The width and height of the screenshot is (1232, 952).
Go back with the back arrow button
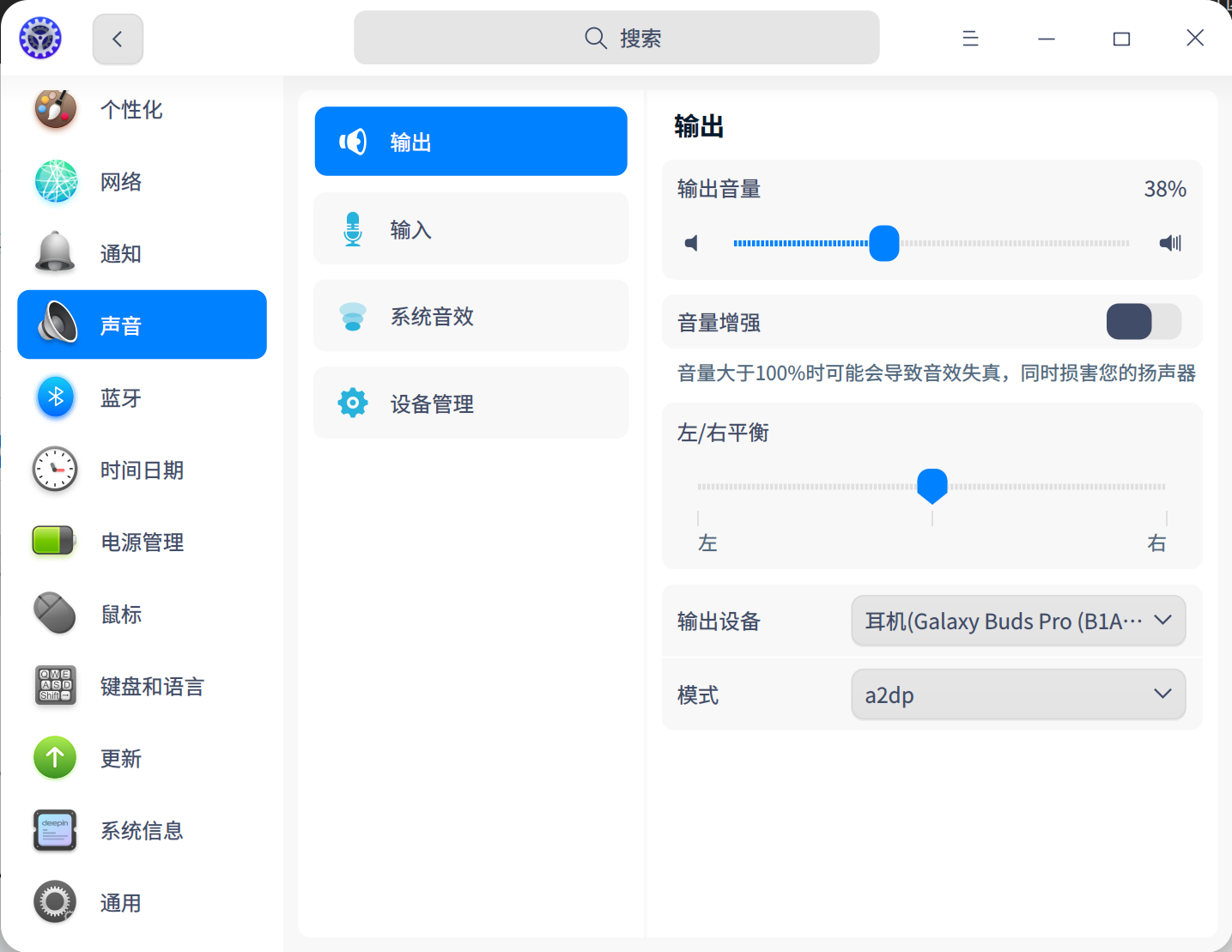(x=118, y=39)
